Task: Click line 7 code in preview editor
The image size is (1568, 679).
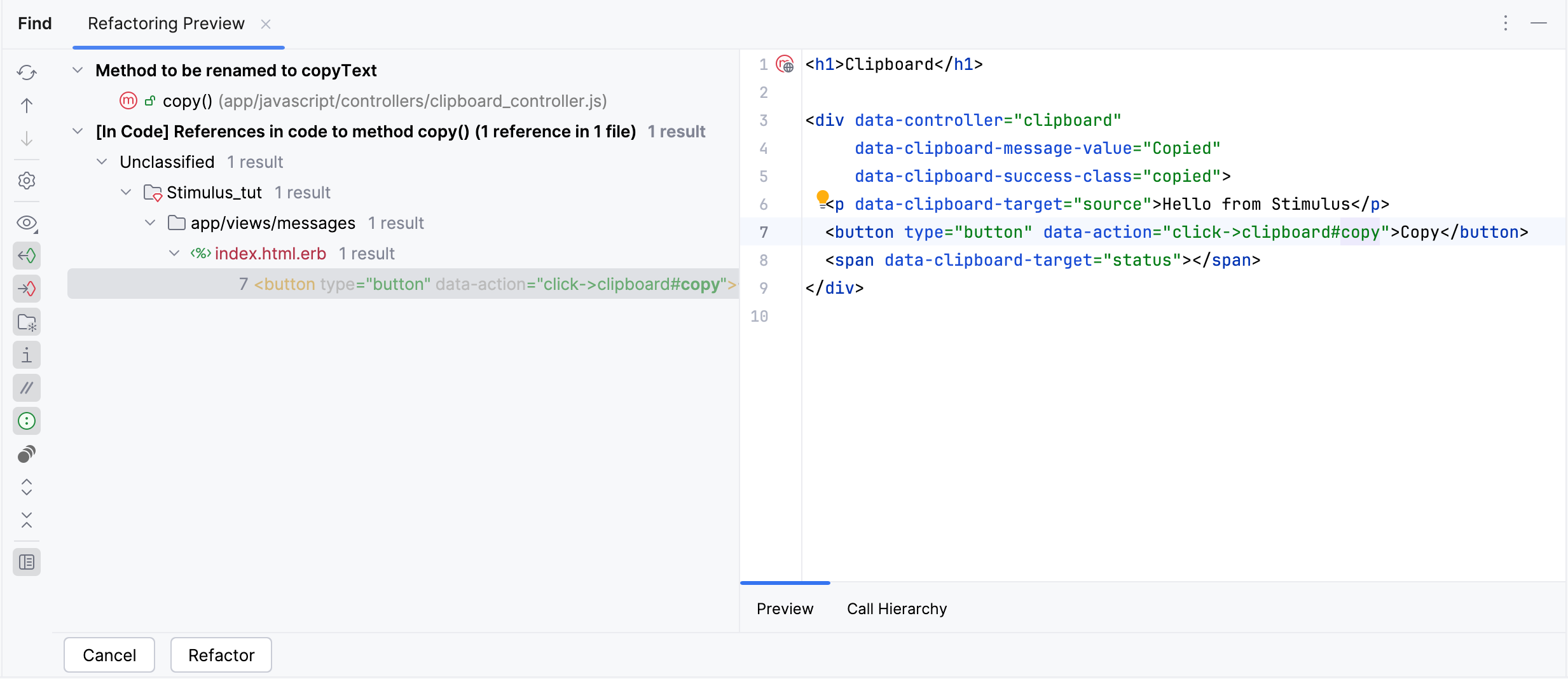Action: (1176, 232)
